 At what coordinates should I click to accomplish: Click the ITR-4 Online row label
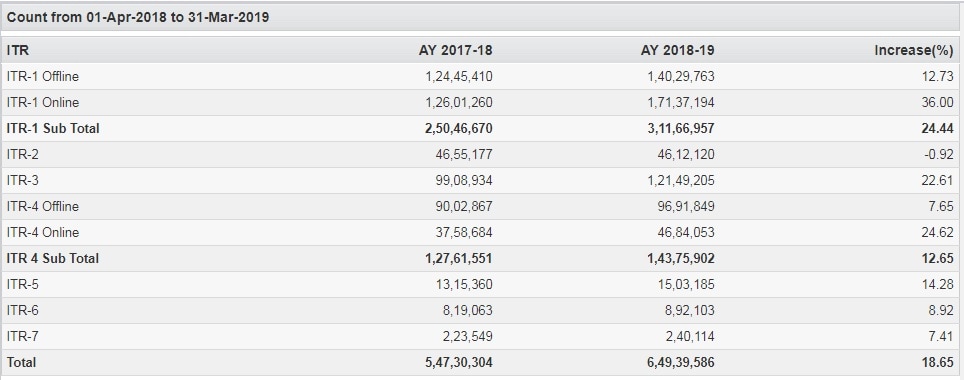(x=42, y=232)
